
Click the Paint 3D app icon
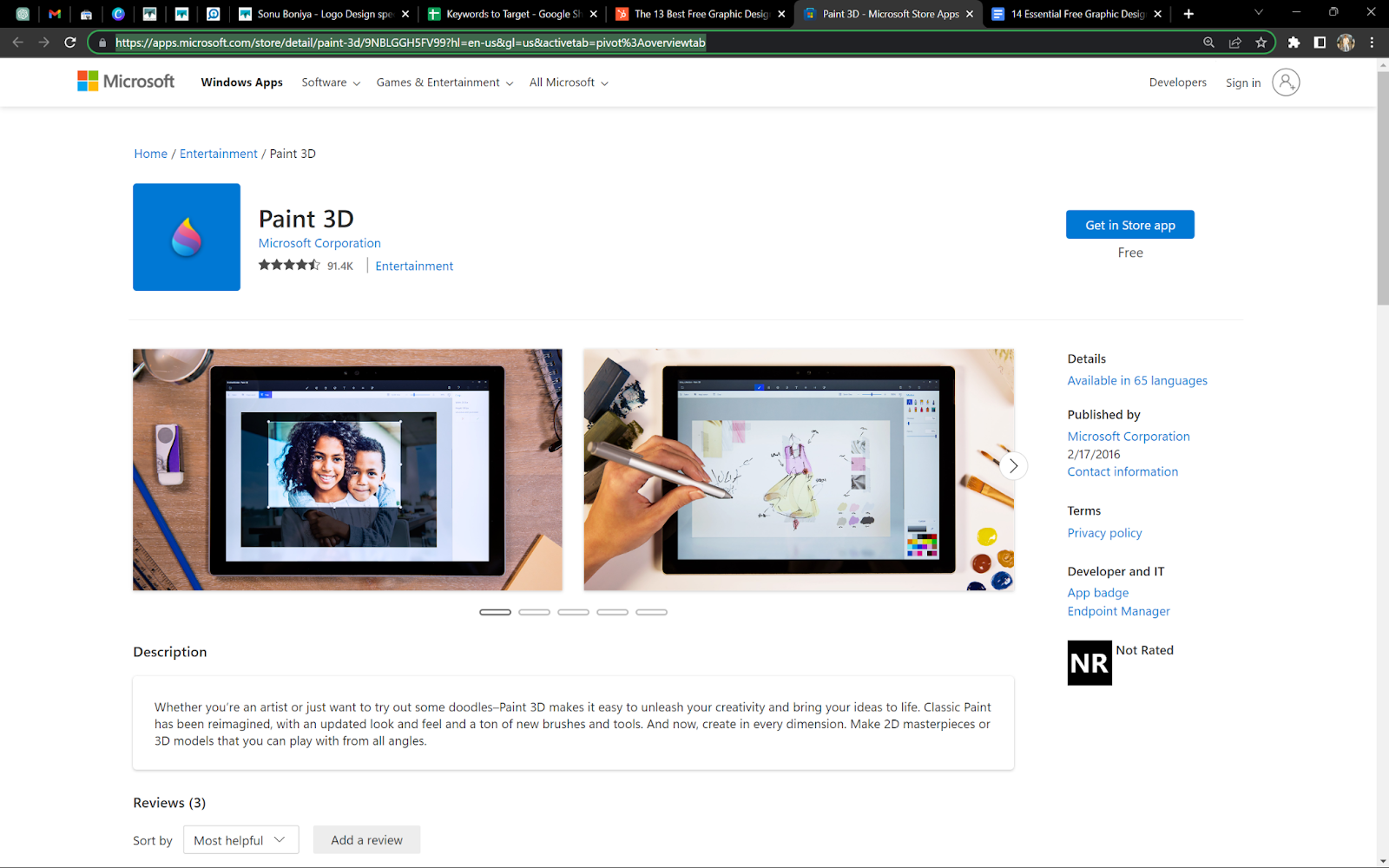[x=187, y=237]
